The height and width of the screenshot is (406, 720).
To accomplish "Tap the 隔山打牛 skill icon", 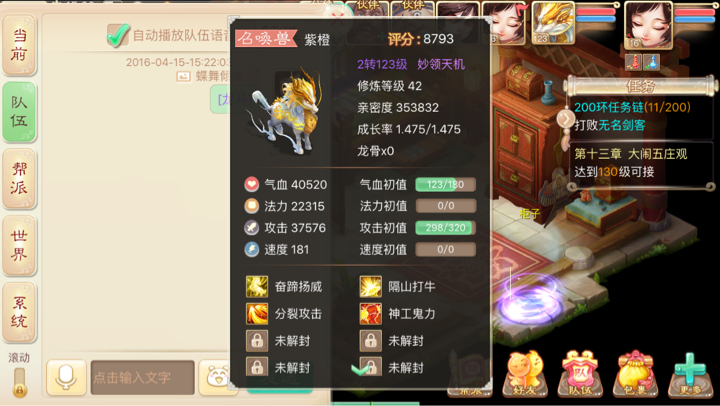I will coord(371,287).
